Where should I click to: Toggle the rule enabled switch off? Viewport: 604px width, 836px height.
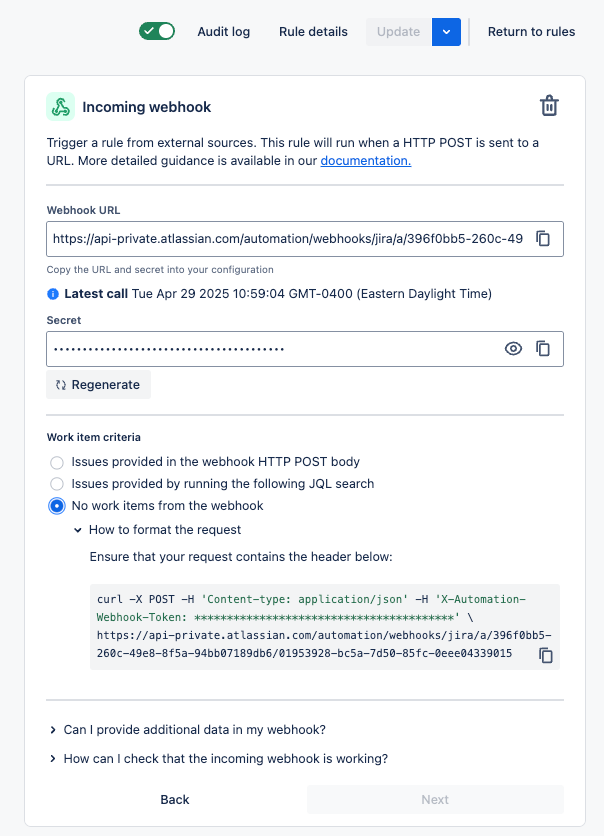[157, 31]
